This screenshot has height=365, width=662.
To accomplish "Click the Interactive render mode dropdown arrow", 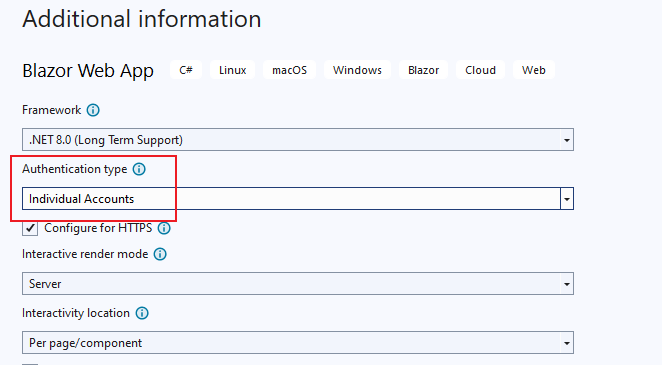I will [x=567, y=284].
